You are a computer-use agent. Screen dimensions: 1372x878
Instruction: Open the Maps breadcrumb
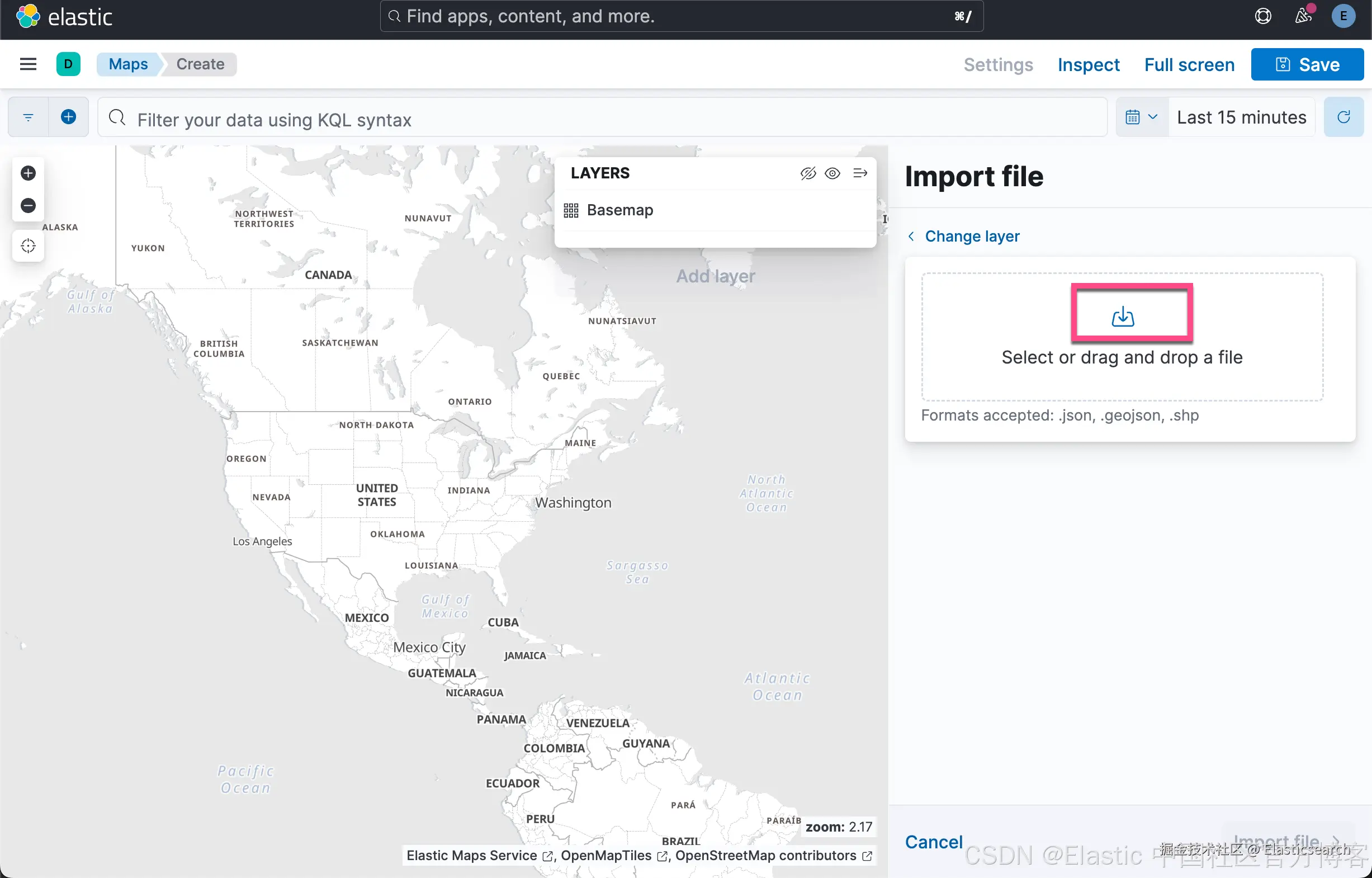127,64
